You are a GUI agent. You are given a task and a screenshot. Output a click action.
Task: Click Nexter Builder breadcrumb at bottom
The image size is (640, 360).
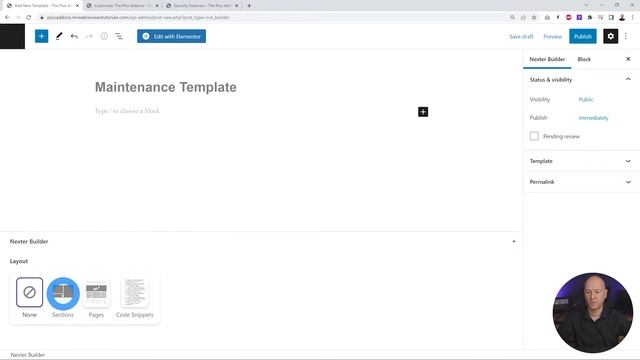point(28,355)
